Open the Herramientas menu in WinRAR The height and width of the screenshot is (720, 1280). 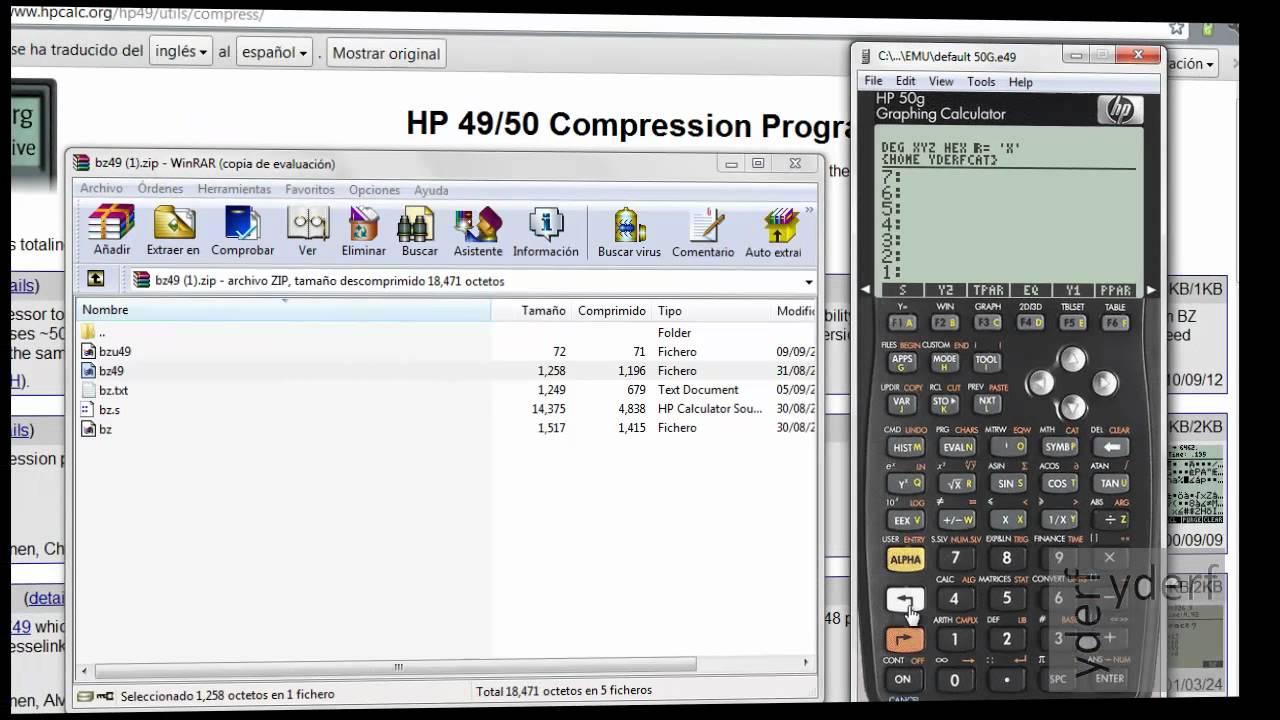[x=234, y=189]
